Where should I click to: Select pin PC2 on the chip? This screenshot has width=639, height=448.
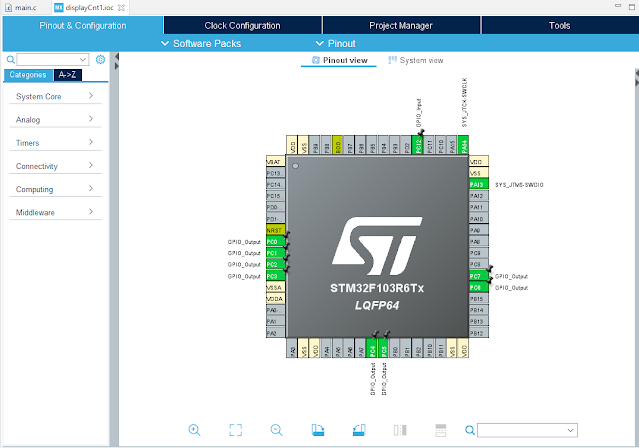click(275, 265)
